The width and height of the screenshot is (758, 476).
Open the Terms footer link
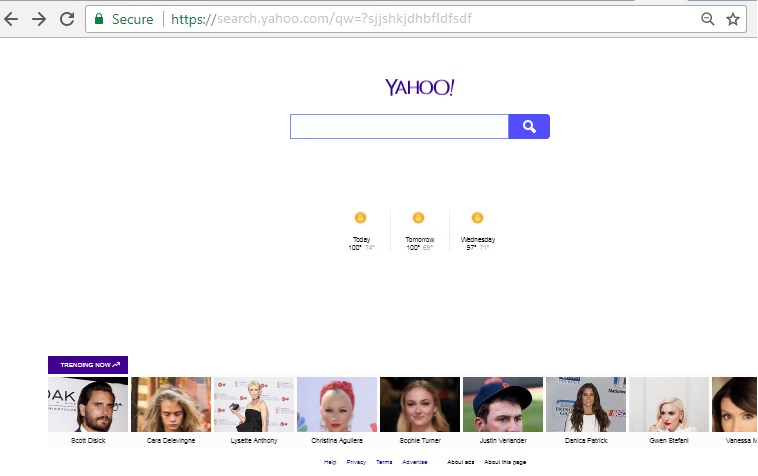point(384,462)
